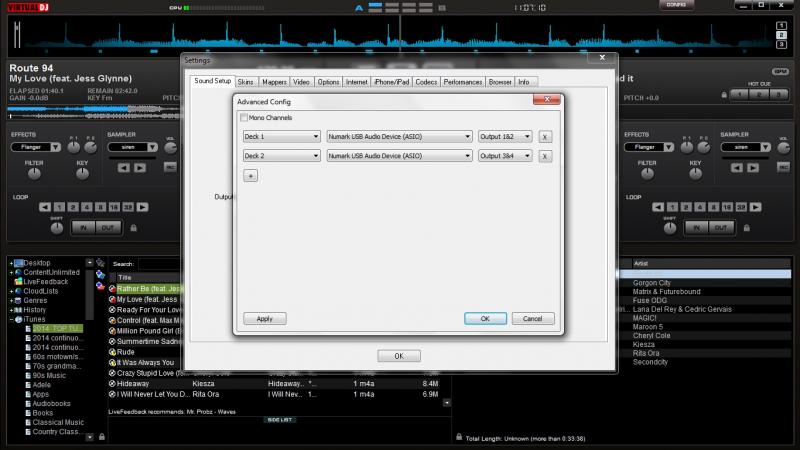
Task: Open the iPhone/iPad tab
Action: point(391,82)
